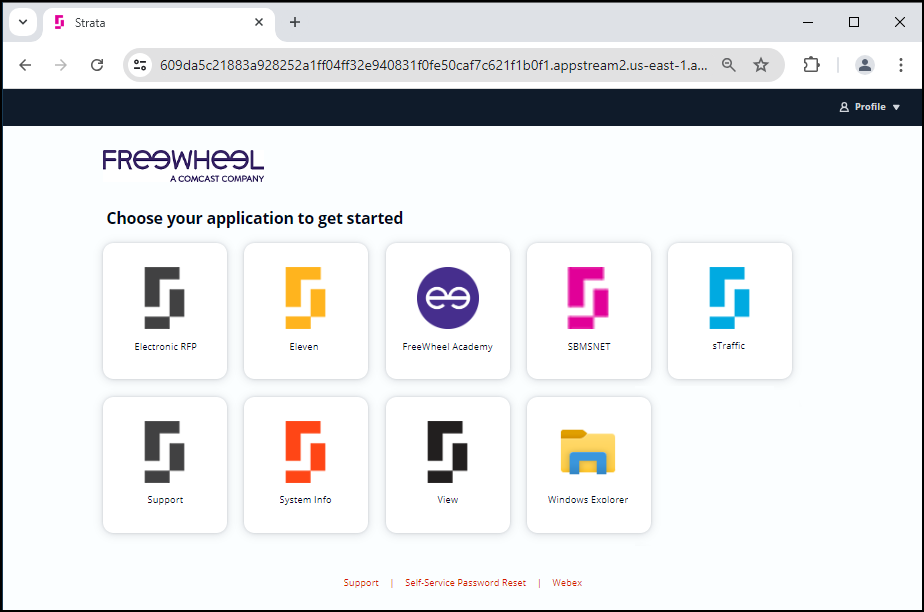This screenshot has width=924, height=612.
Task: Open Self-Service Password Reset link
Action: 466,583
